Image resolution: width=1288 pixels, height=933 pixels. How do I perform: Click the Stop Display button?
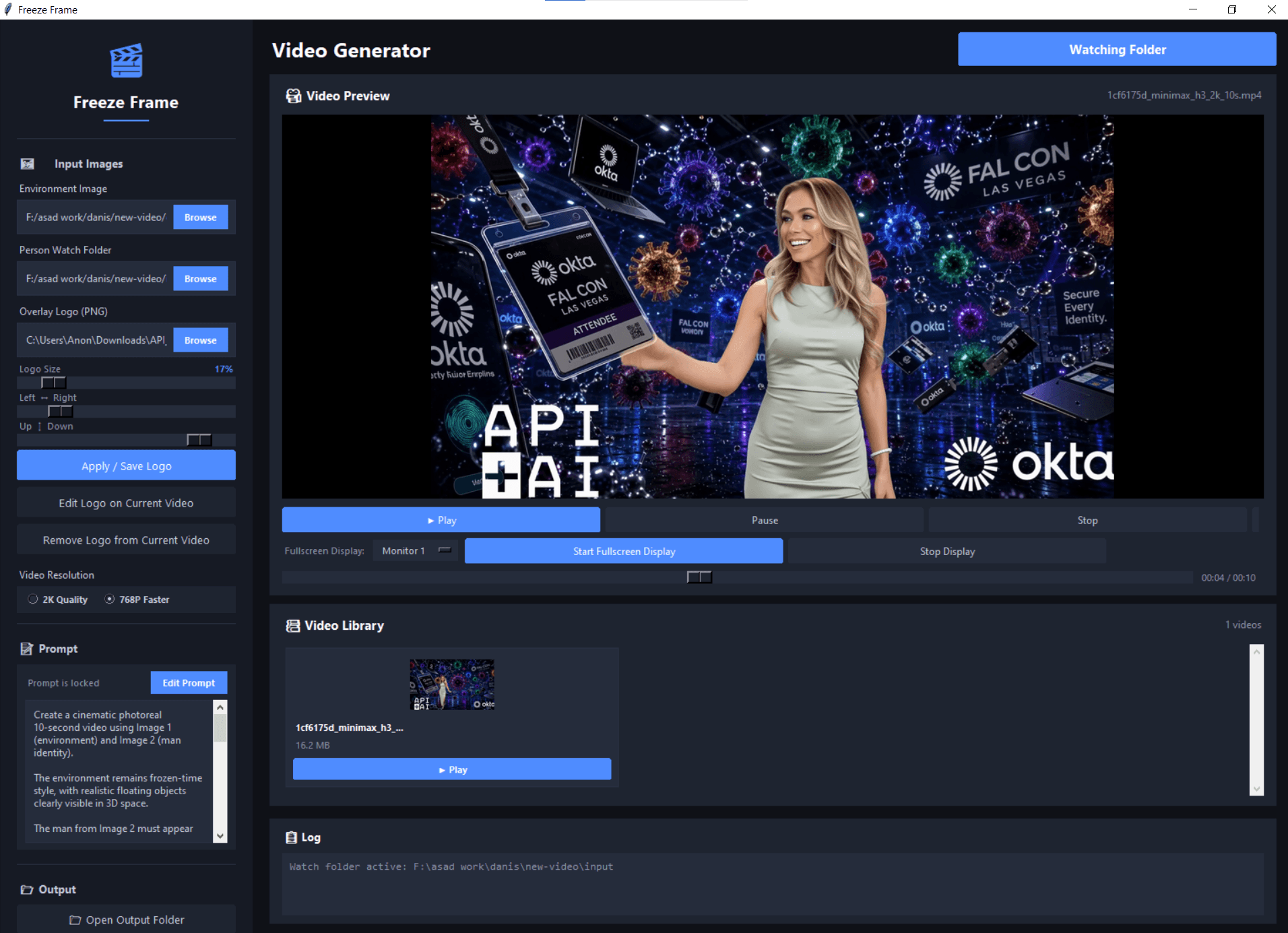(x=947, y=551)
